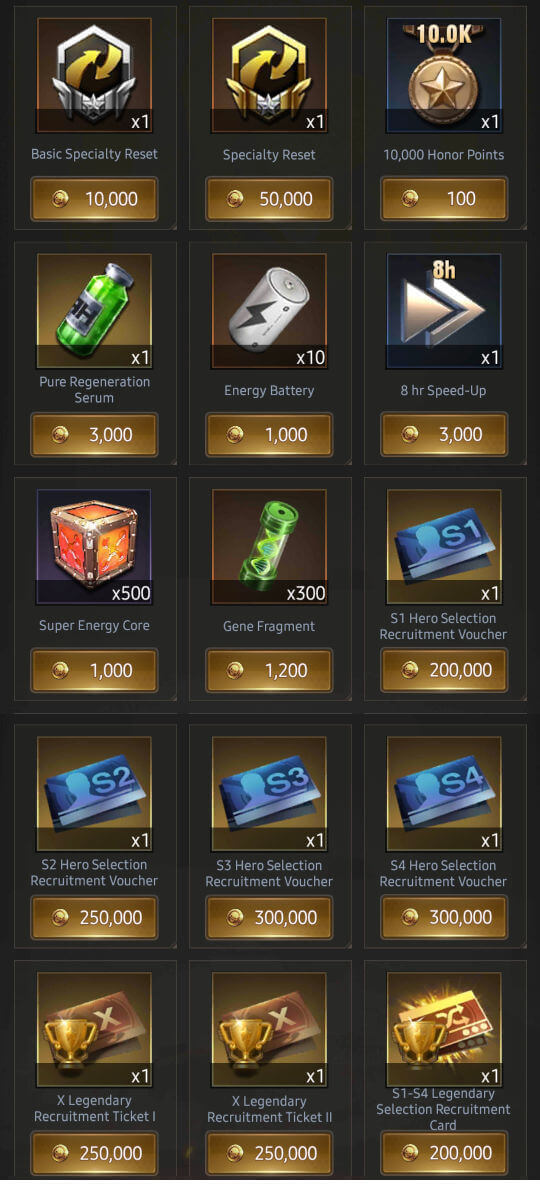Tap the gold Specialty Reset badge icon
The width and height of the screenshot is (540, 1200).
[x=269, y=75]
